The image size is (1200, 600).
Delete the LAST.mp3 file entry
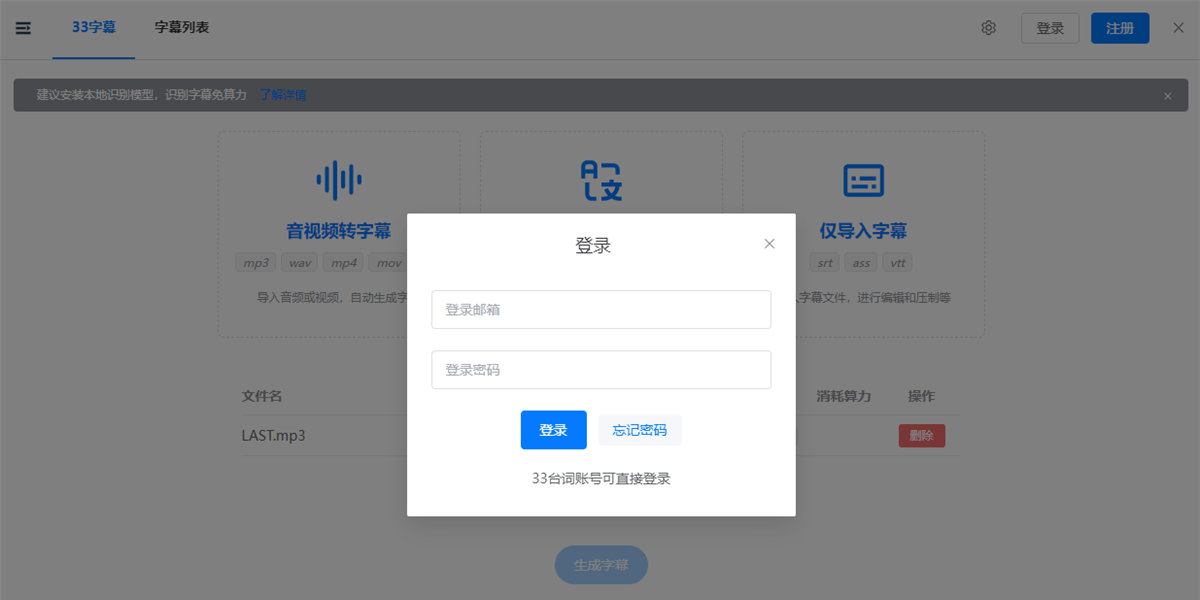[x=921, y=435]
